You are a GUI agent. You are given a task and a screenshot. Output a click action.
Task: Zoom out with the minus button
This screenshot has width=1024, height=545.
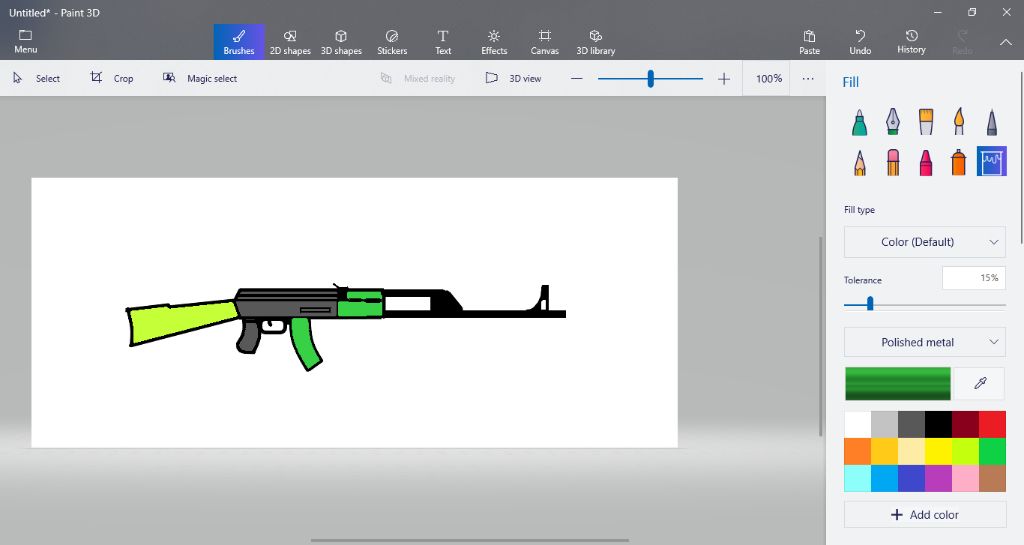point(576,79)
